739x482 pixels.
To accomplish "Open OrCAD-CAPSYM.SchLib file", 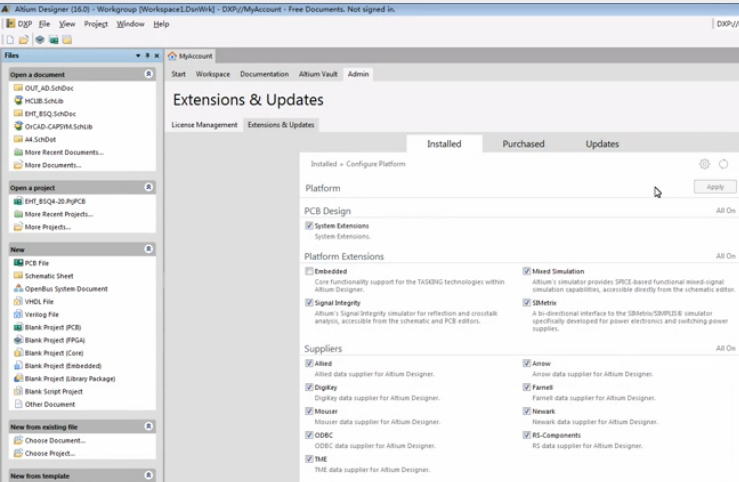I will click(x=58, y=126).
